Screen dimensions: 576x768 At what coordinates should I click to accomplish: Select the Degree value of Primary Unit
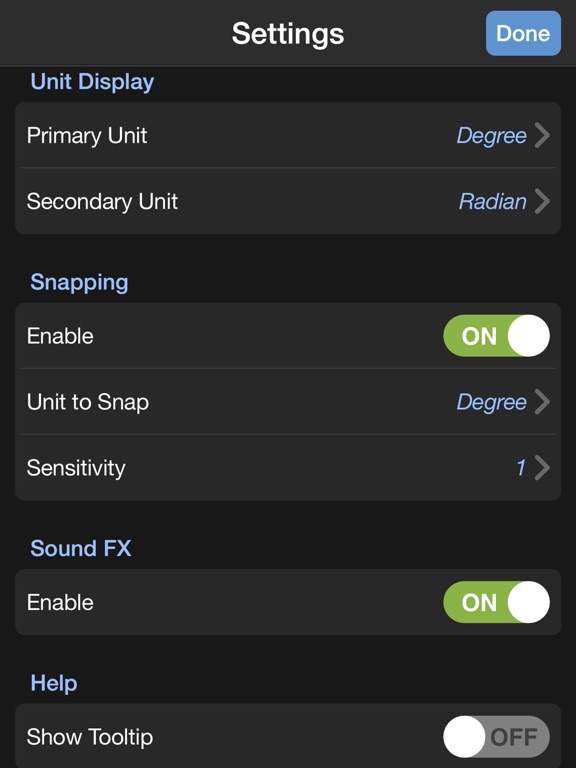coord(491,136)
